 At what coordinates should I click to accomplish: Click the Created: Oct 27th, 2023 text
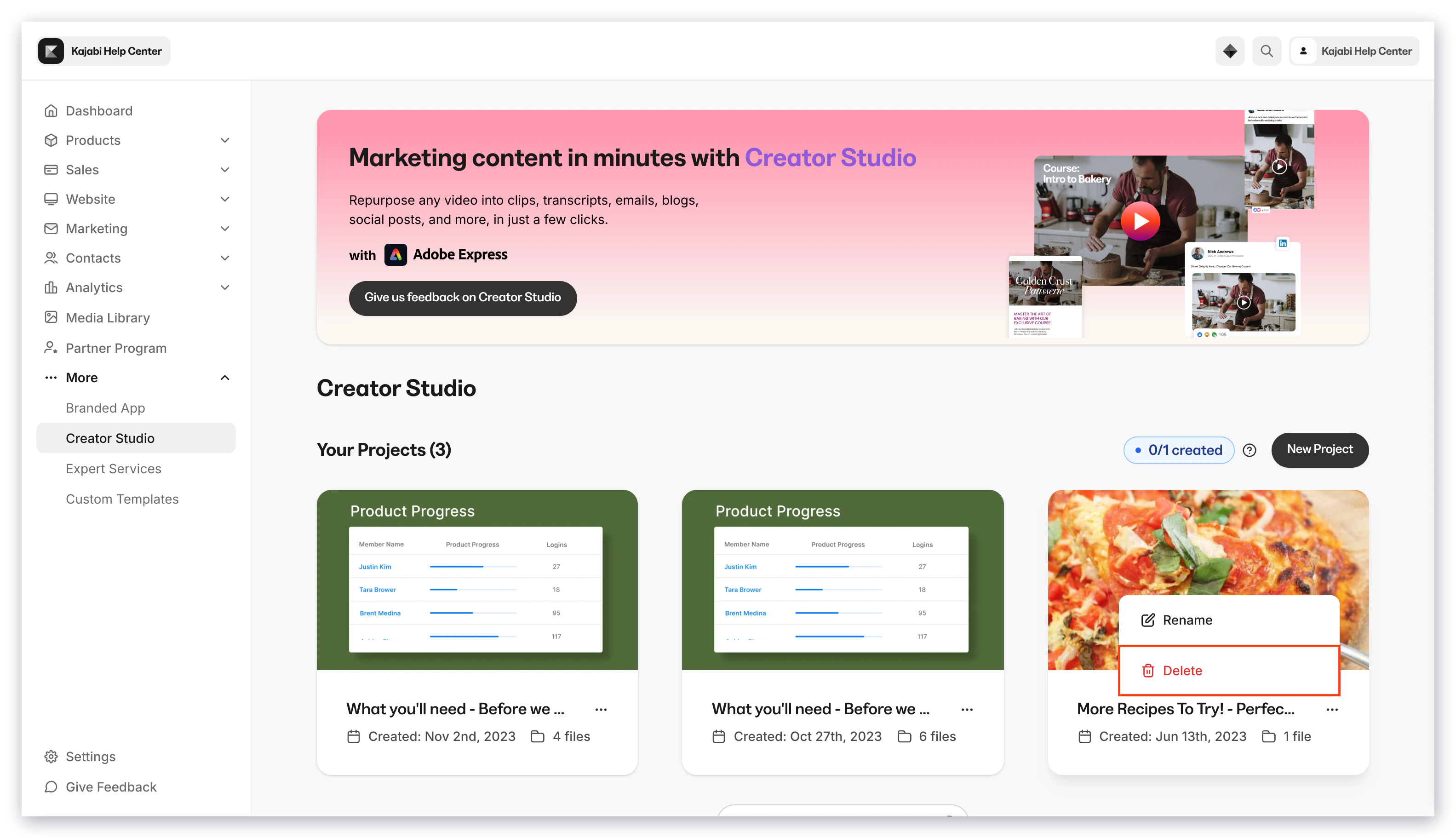tap(808, 736)
